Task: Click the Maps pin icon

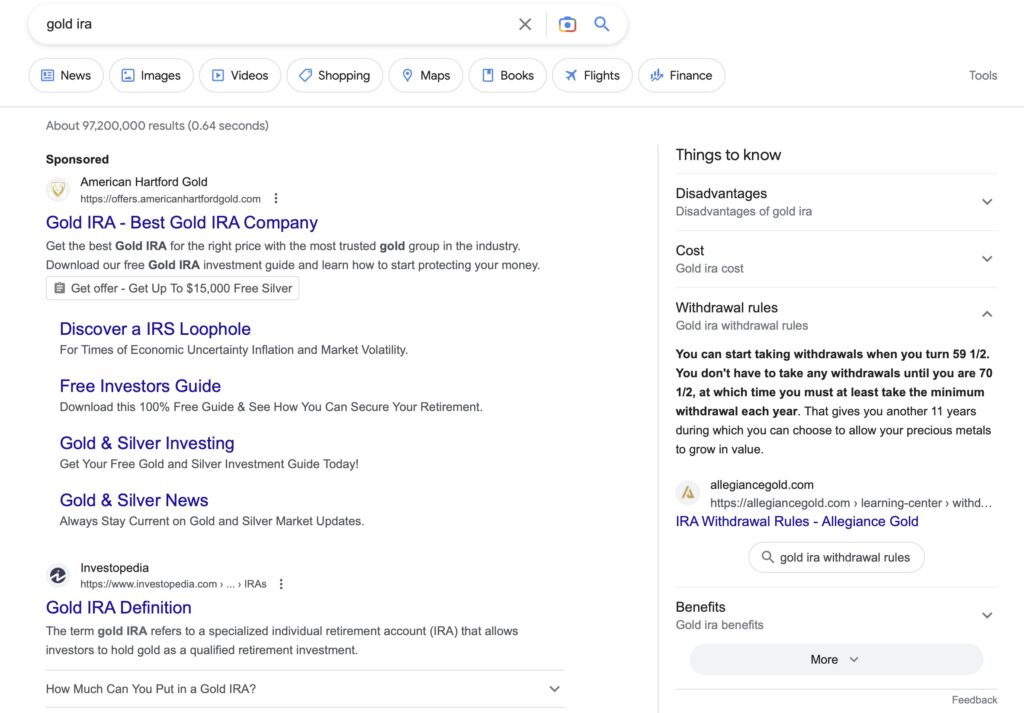Action: click(x=407, y=75)
